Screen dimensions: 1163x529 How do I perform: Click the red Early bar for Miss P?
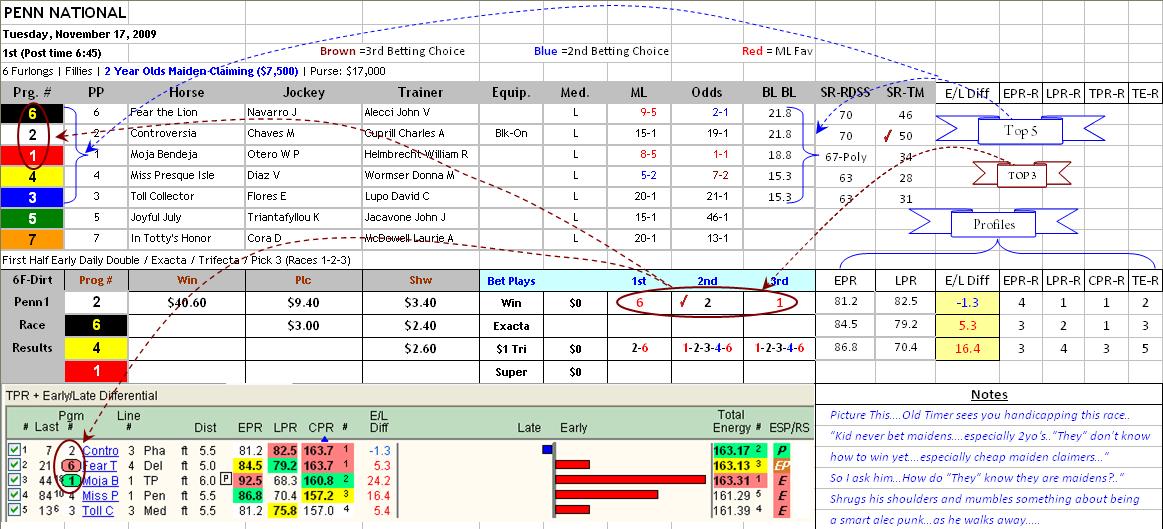coord(607,495)
